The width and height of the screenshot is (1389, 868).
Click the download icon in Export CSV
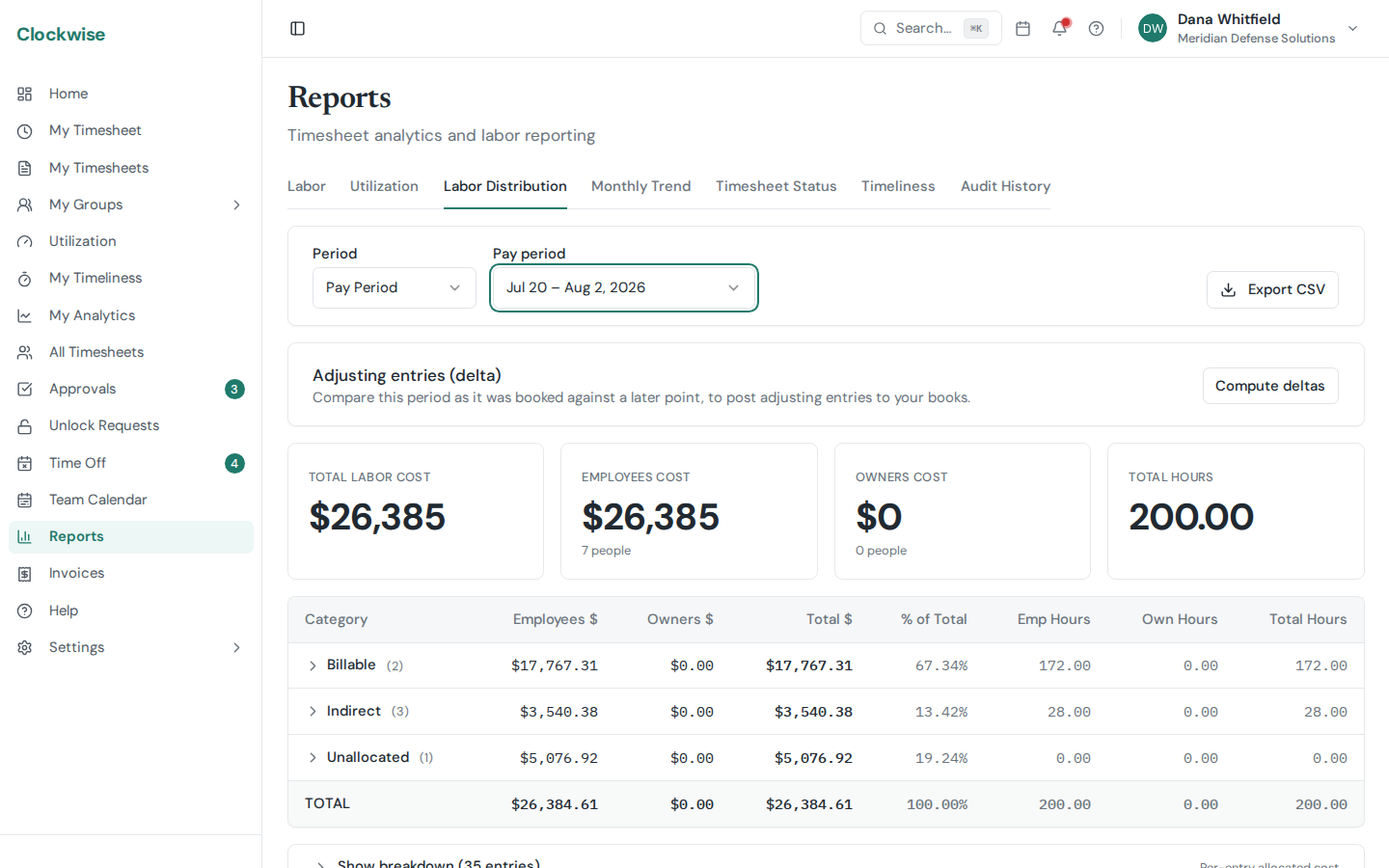tap(1229, 289)
